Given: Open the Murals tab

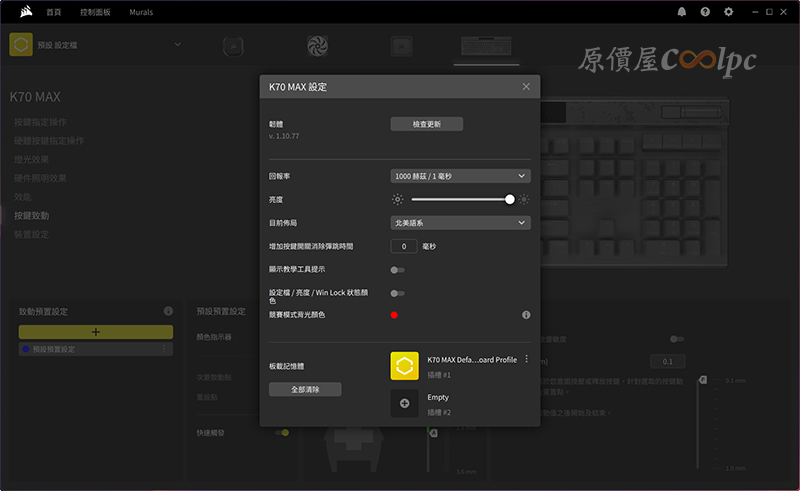Looking at the screenshot, I should point(141,12).
